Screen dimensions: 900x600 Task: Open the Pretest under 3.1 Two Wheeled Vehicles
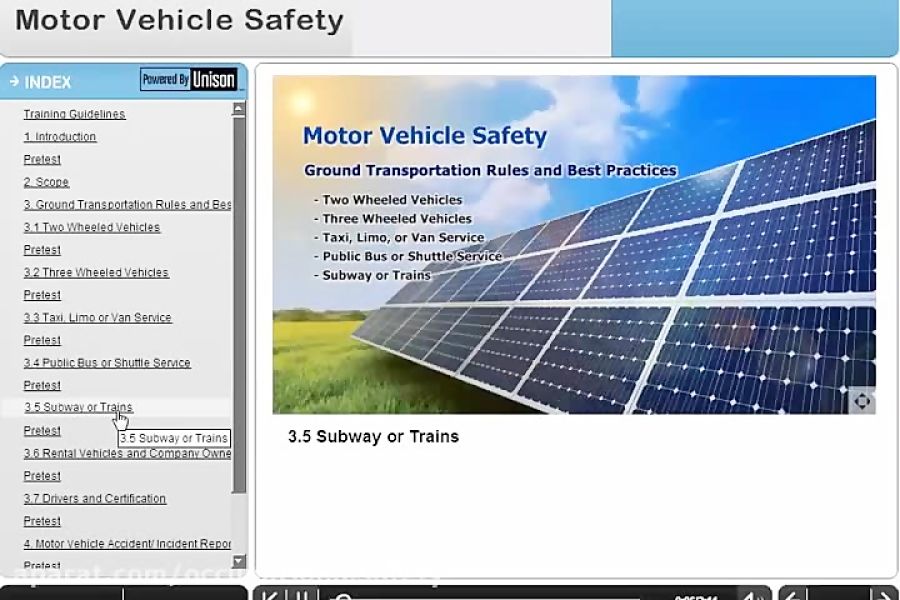(42, 250)
